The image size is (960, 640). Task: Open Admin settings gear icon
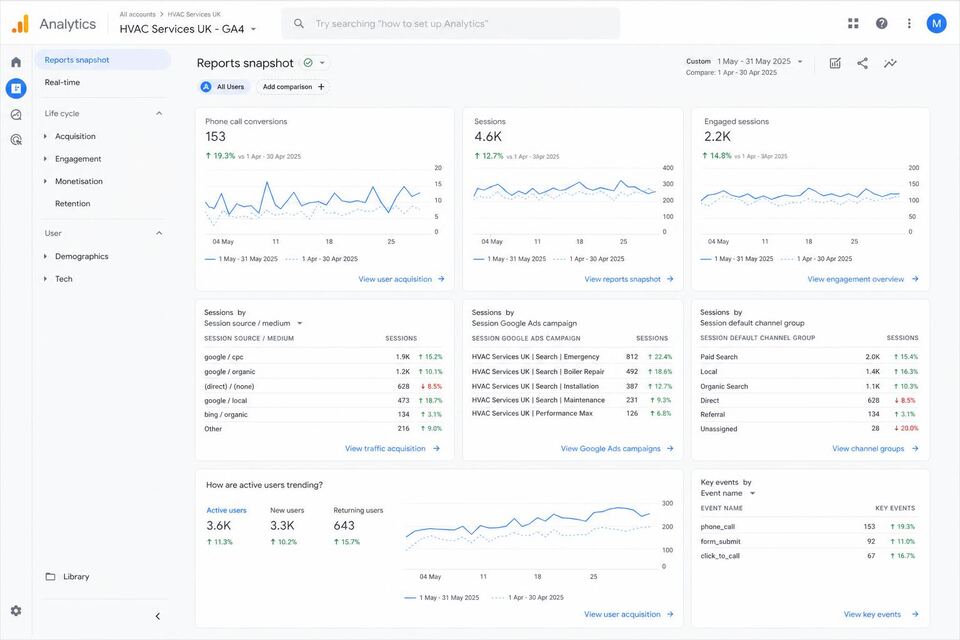coord(16,611)
